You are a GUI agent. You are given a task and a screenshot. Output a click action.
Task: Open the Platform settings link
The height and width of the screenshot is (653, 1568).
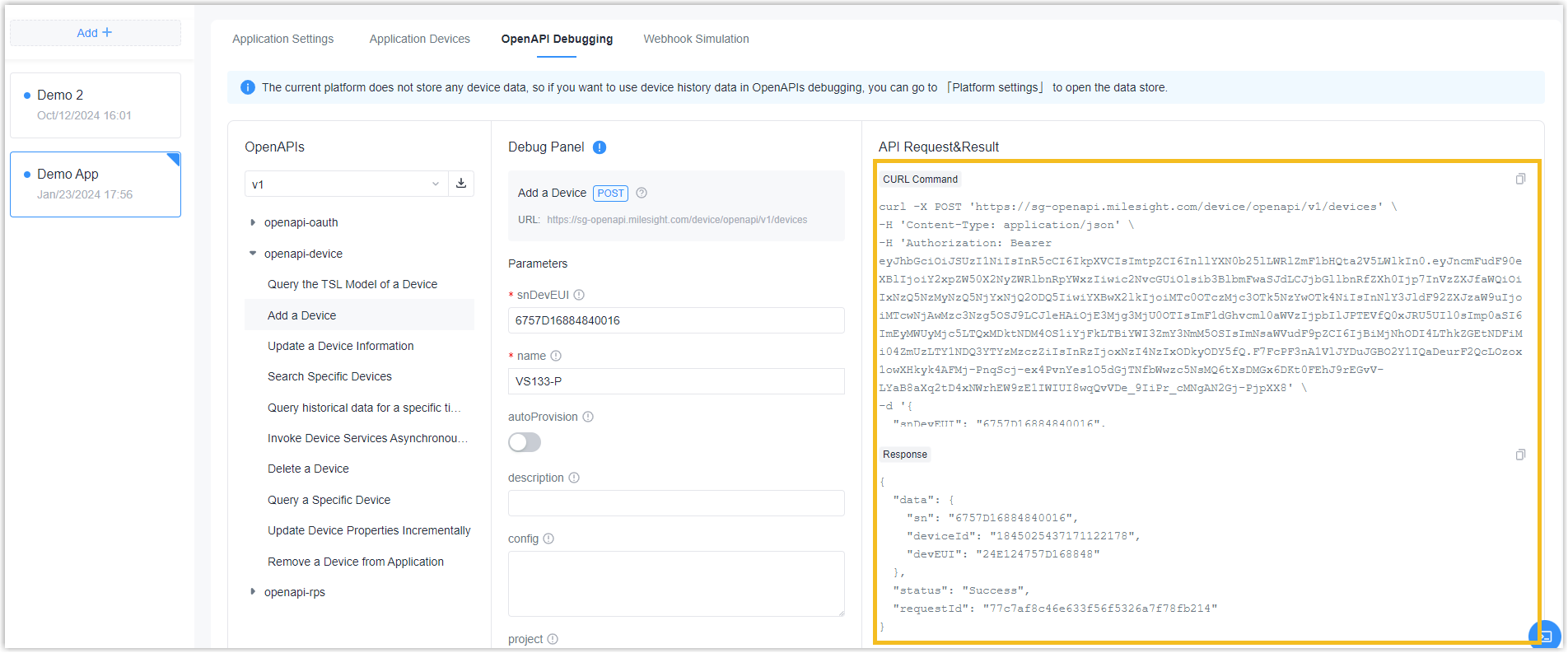point(995,87)
